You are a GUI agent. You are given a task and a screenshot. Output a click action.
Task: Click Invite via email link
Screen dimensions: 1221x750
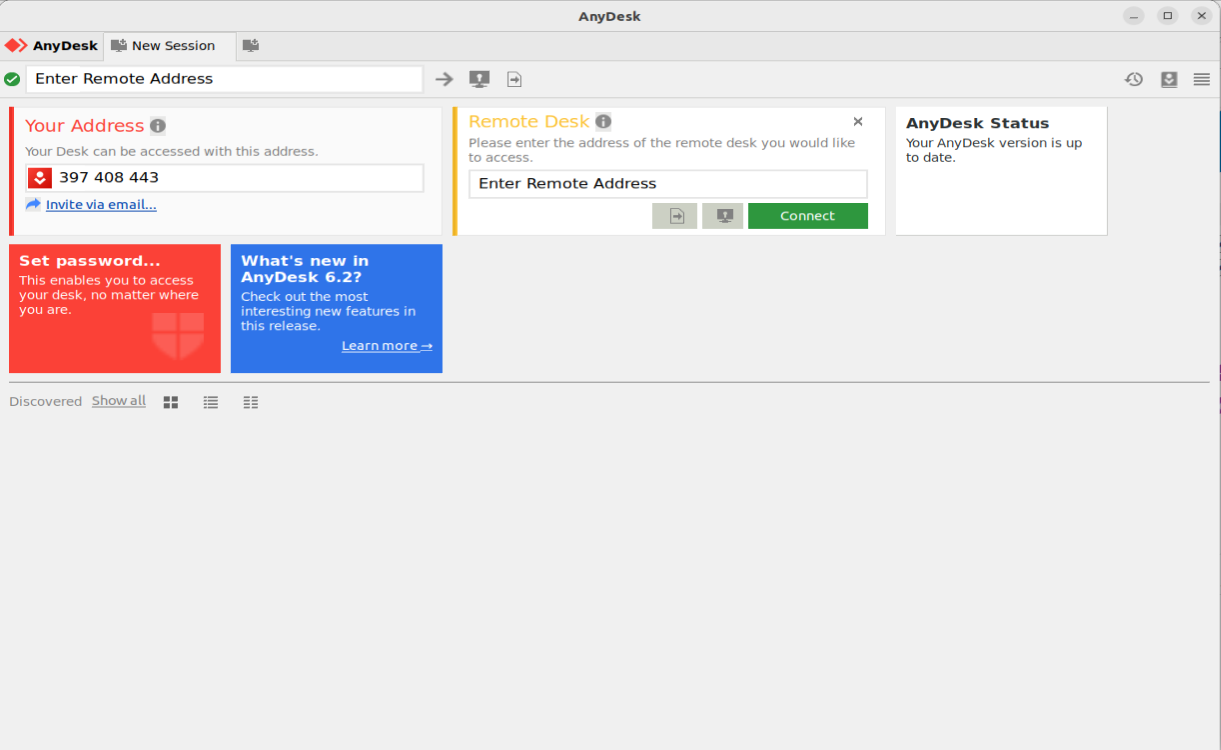tap(101, 205)
